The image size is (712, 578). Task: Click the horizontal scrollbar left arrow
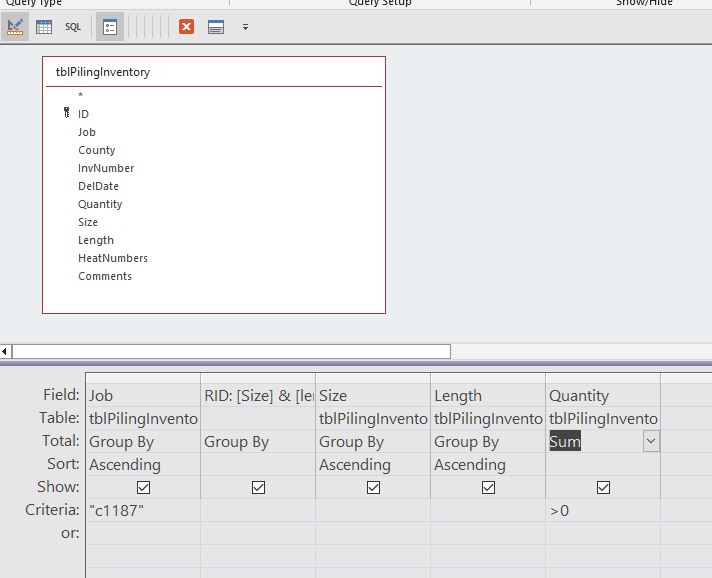(x=5, y=351)
